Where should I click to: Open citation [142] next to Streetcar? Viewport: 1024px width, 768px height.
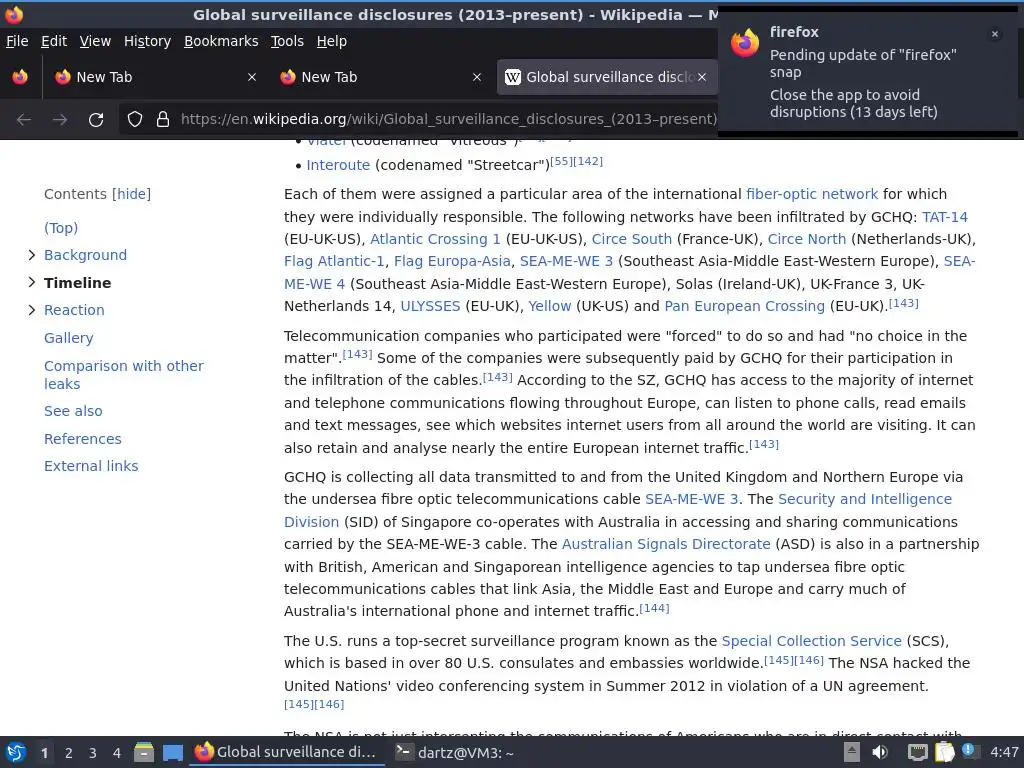pyautogui.click(x=588, y=161)
